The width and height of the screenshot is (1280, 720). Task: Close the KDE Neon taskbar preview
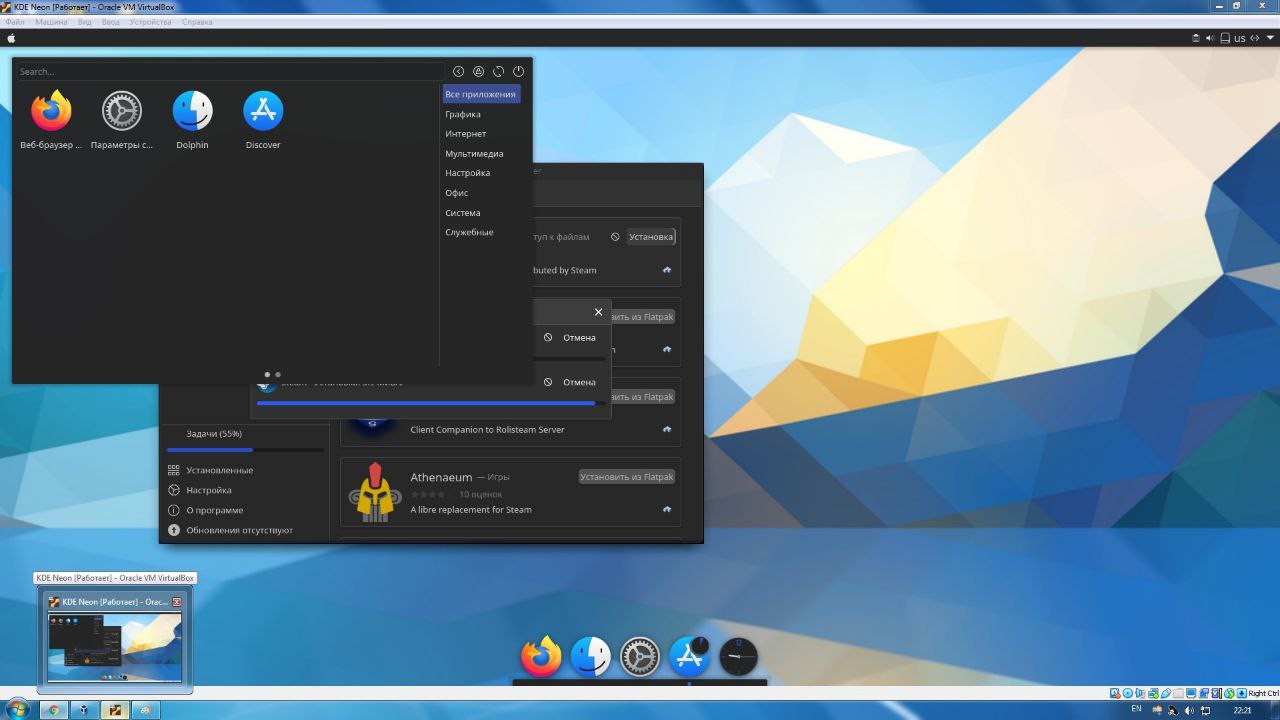click(177, 602)
